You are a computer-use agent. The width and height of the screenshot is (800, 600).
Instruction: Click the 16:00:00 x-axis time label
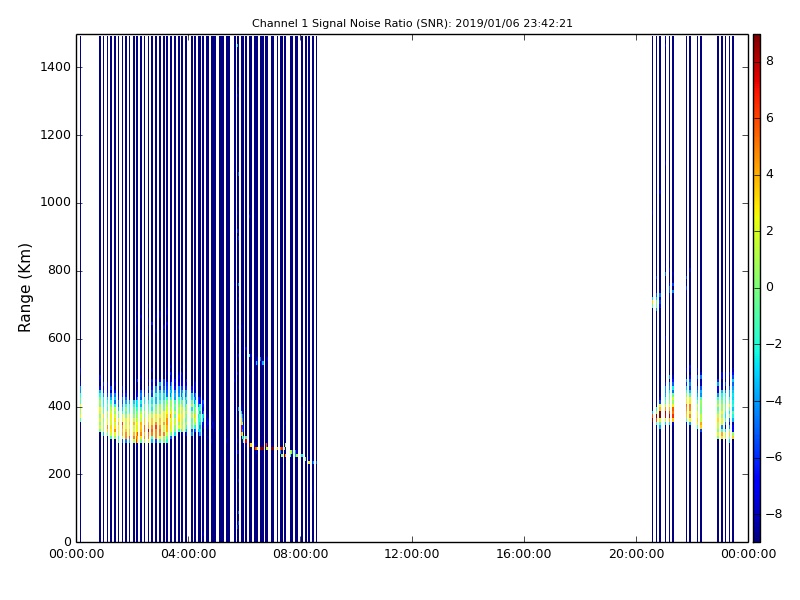click(x=524, y=554)
